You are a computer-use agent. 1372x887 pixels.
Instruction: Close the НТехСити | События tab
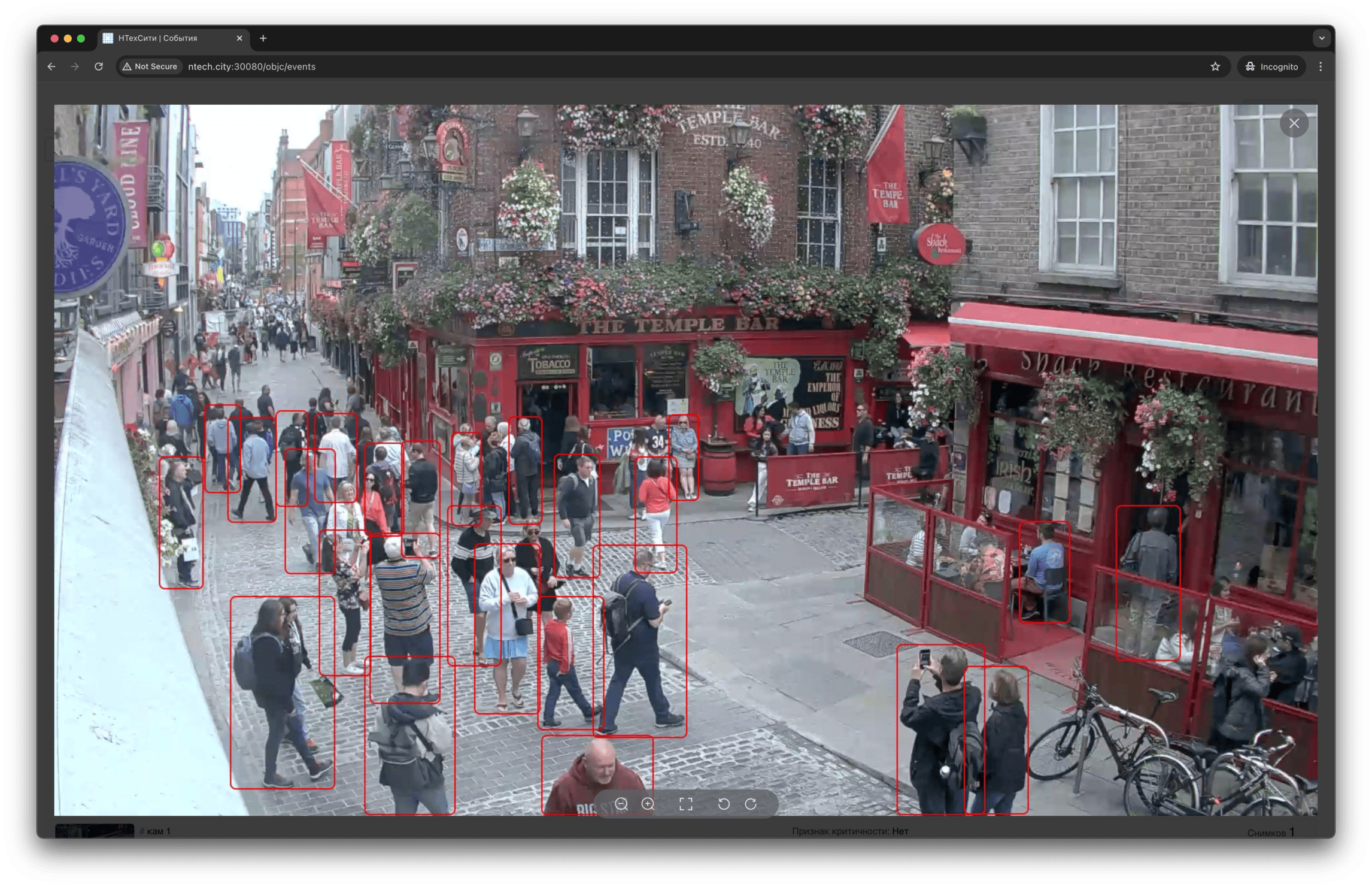(239, 38)
